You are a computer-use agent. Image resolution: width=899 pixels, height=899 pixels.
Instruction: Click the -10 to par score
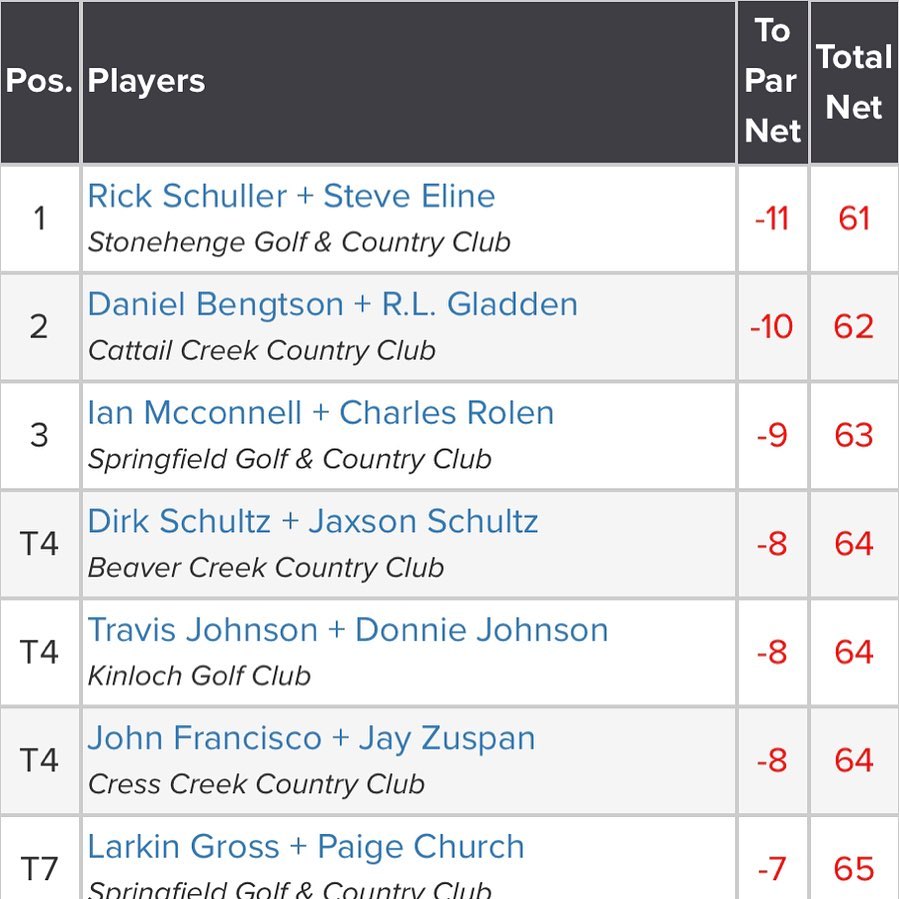tap(771, 327)
